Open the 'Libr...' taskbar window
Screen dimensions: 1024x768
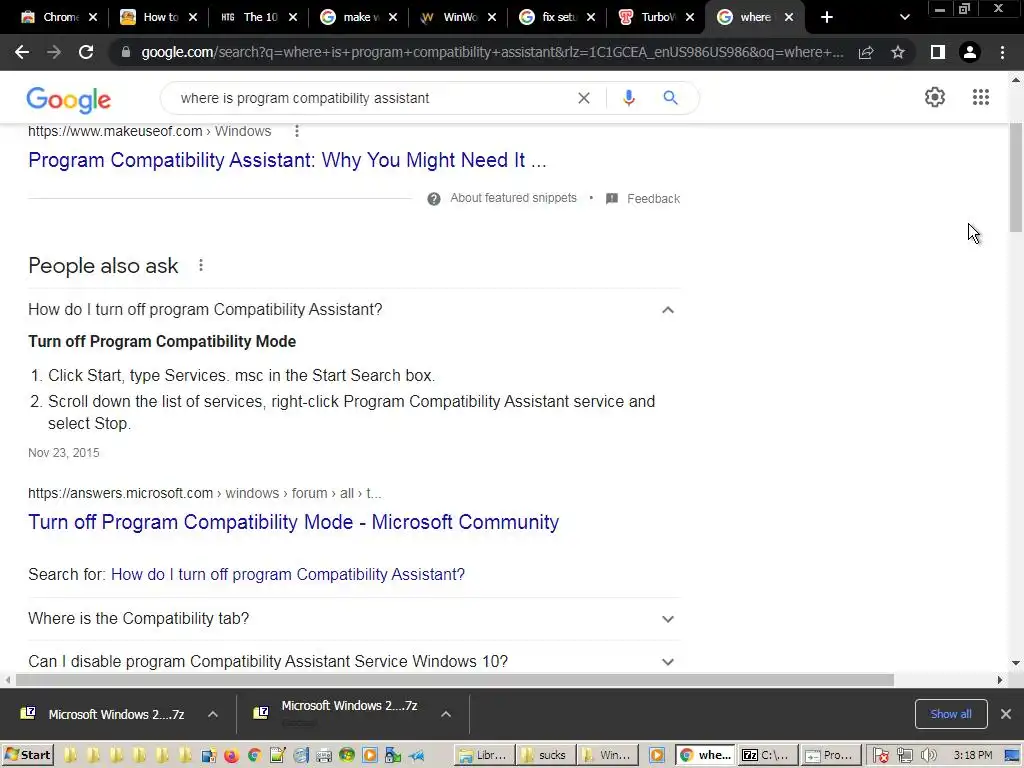tap(484, 756)
